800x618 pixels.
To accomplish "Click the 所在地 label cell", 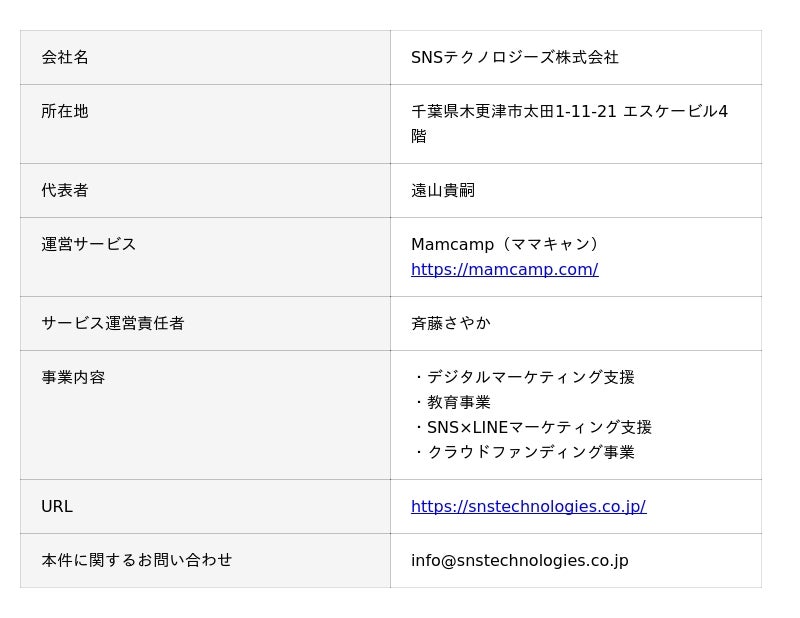I will (205, 124).
